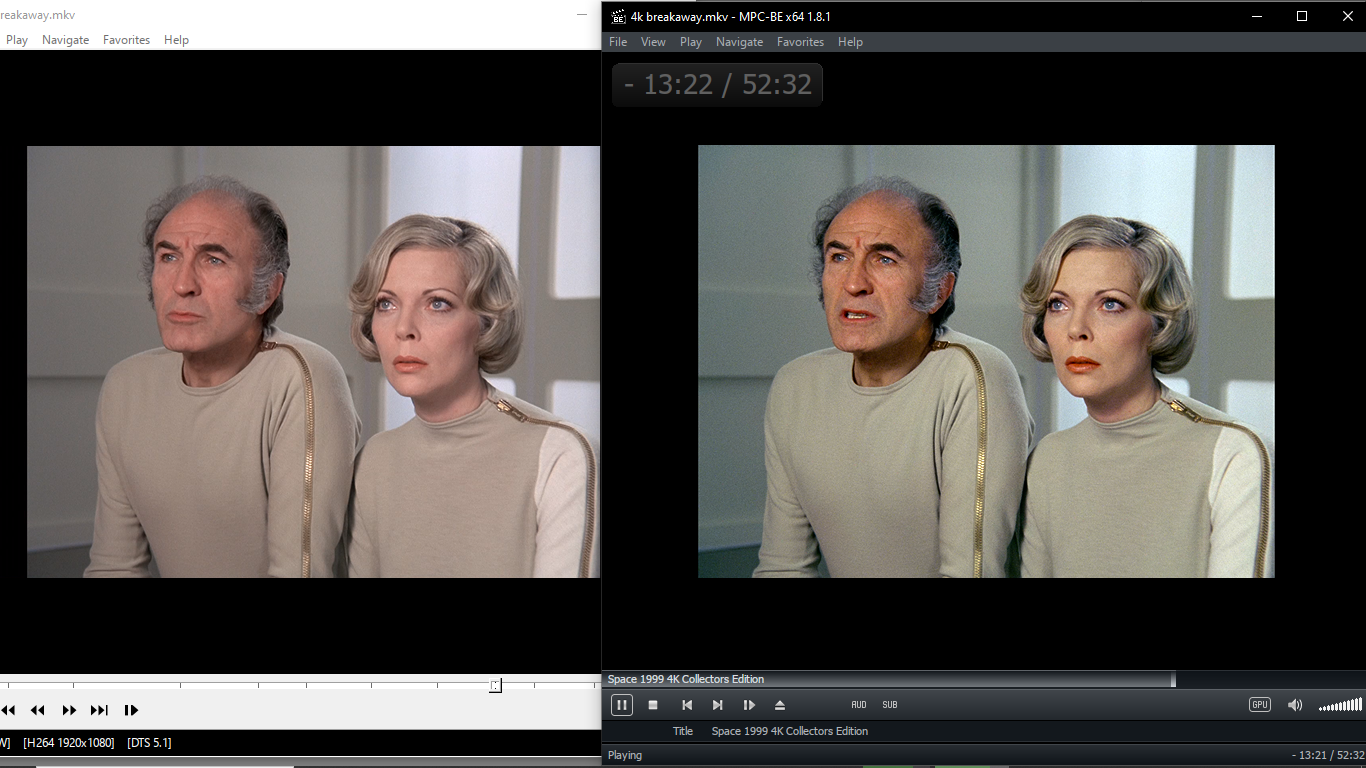This screenshot has height=768, width=1366.
Task: Step one frame forward in the left player
Action: tap(131, 710)
